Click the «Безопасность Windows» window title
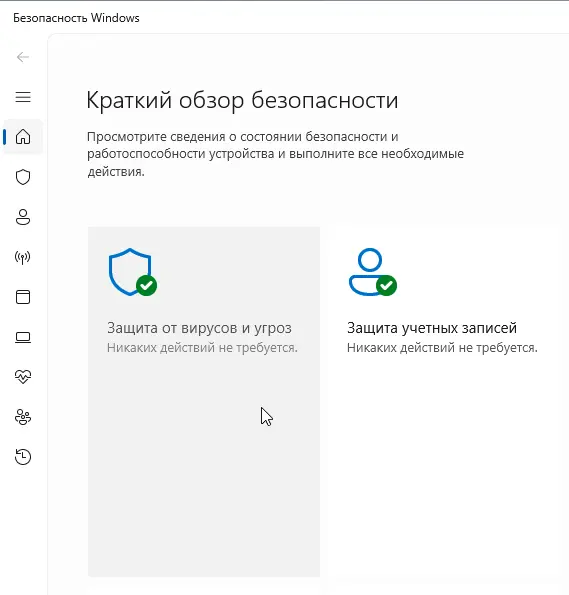This screenshot has width=569, height=595. 76,18
